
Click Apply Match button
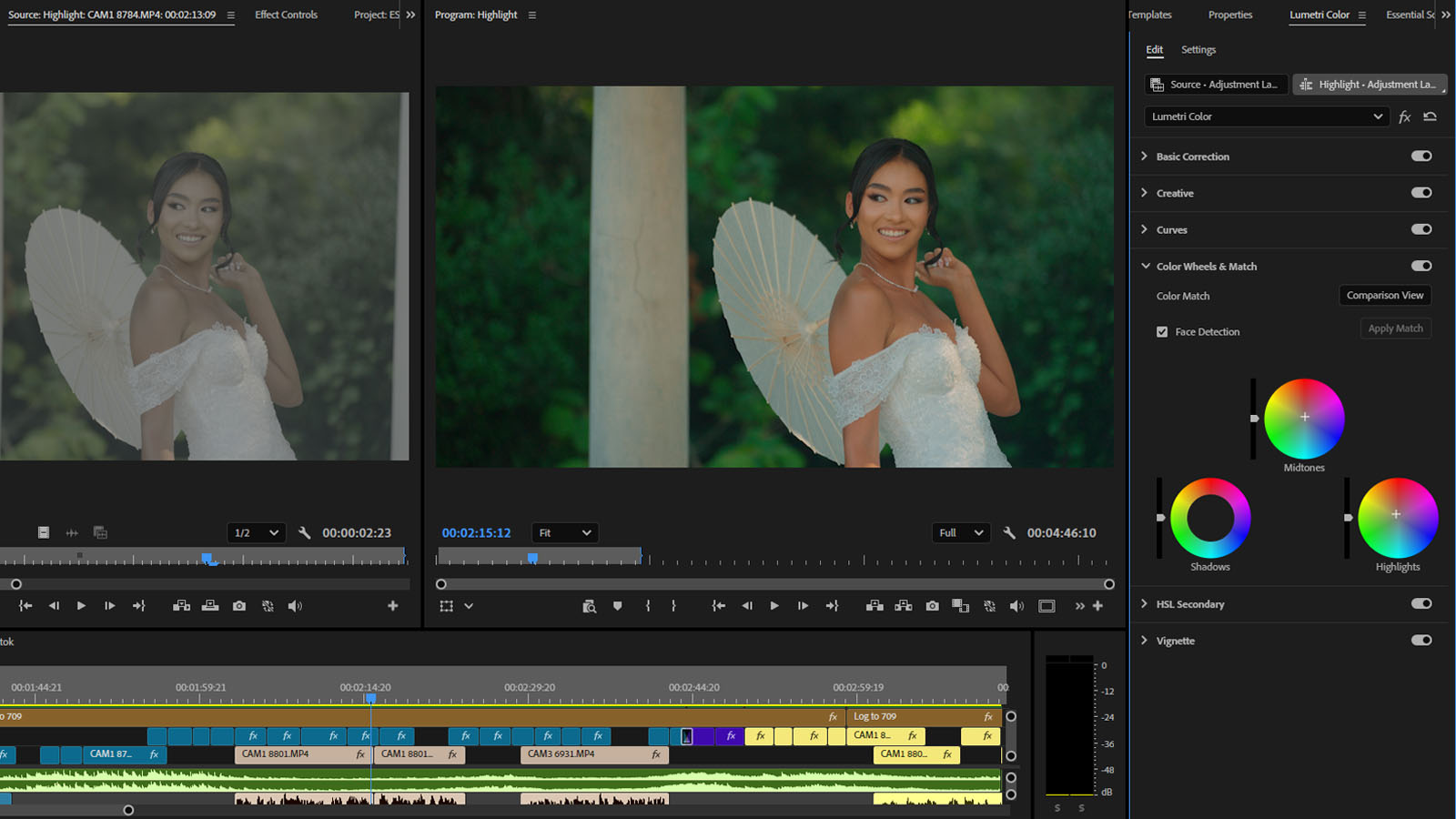click(x=1396, y=329)
